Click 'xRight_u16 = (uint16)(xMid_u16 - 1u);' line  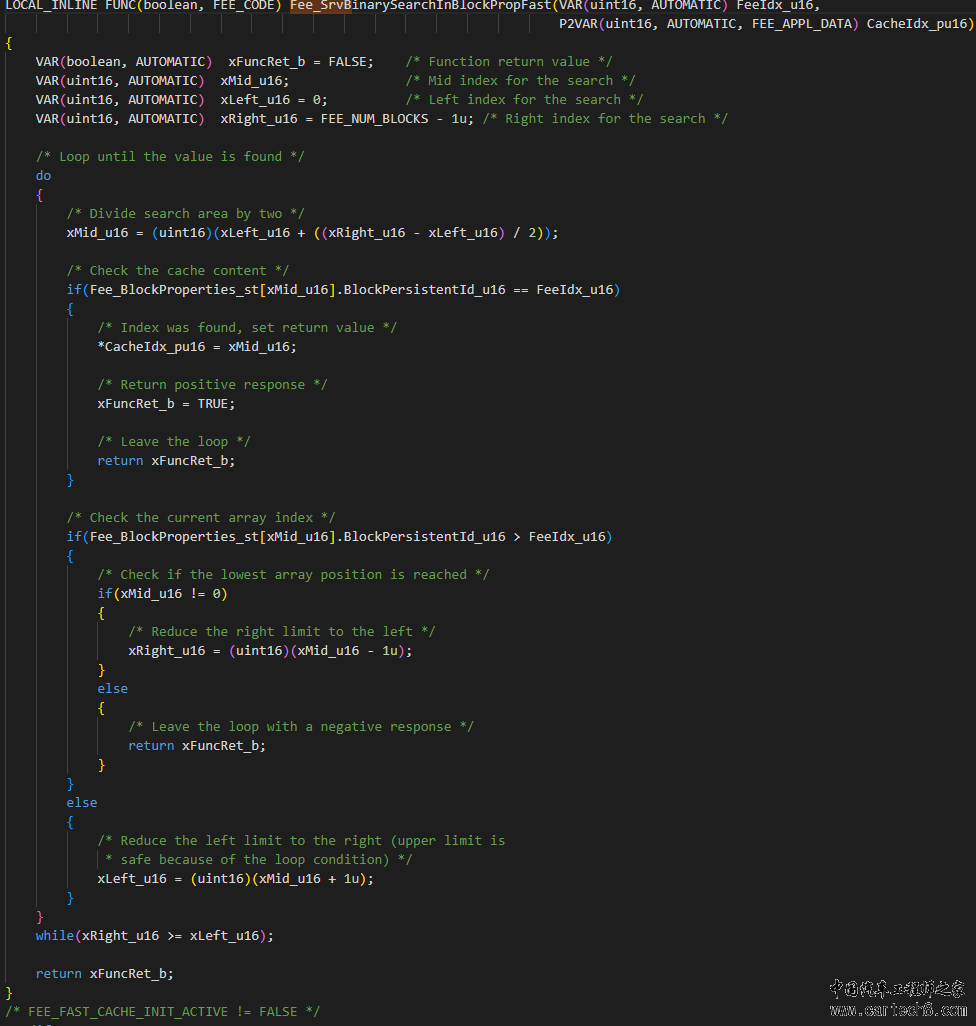click(270, 650)
